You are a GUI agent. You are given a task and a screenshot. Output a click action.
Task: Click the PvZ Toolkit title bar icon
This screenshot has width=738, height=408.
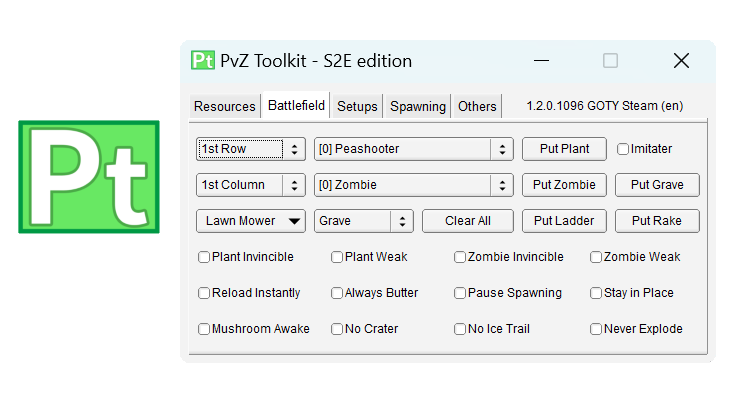[x=203, y=60]
